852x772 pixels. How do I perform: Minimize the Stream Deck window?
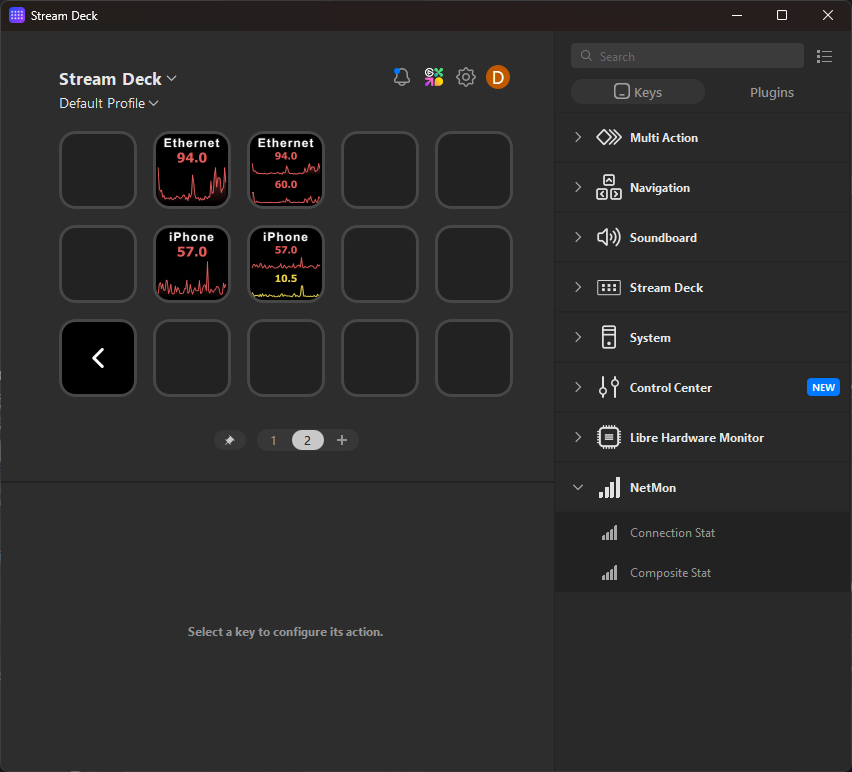(x=737, y=15)
